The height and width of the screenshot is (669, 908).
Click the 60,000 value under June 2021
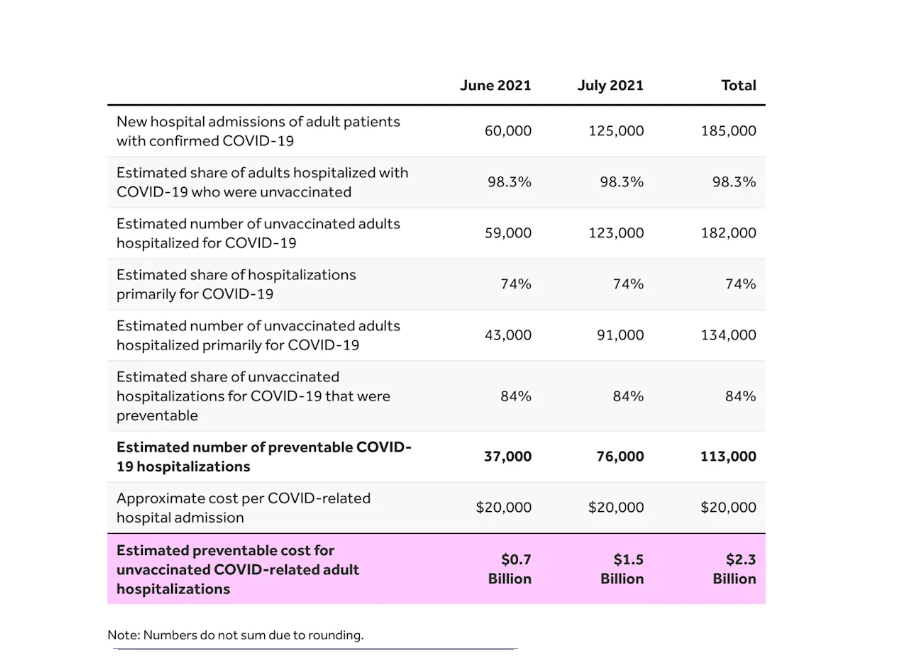[x=508, y=131]
